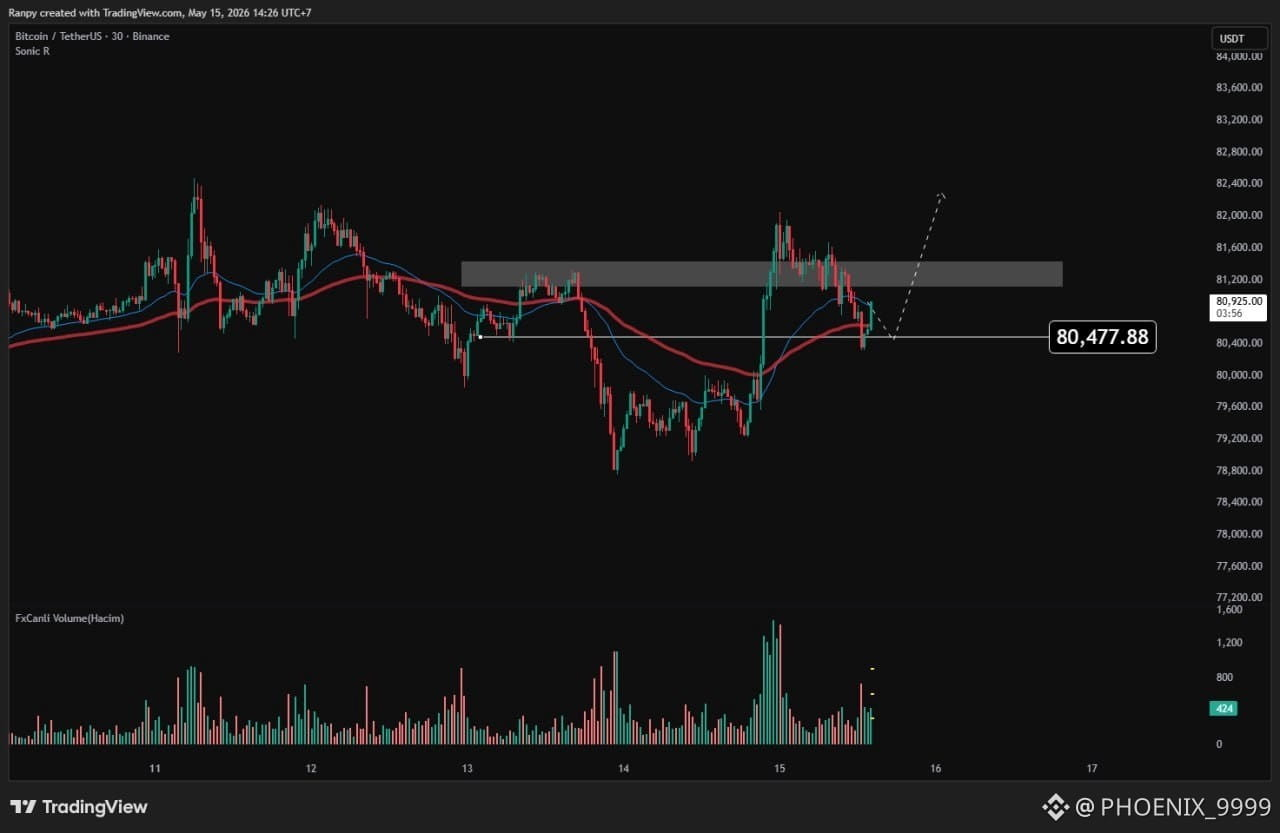Click the 83,200.00 price axis label
The width and height of the screenshot is (1280, 833).
coord(1240,119)
